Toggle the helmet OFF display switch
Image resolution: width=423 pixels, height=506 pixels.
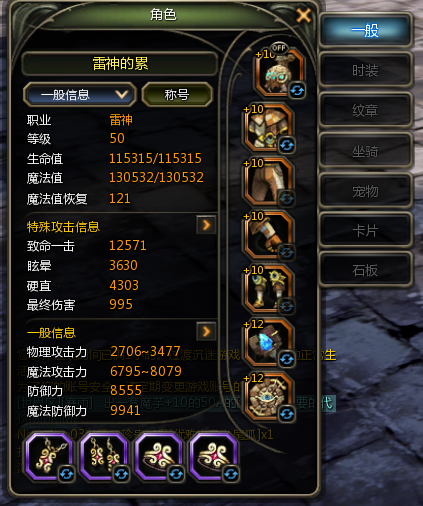click(x=279, y=48)
